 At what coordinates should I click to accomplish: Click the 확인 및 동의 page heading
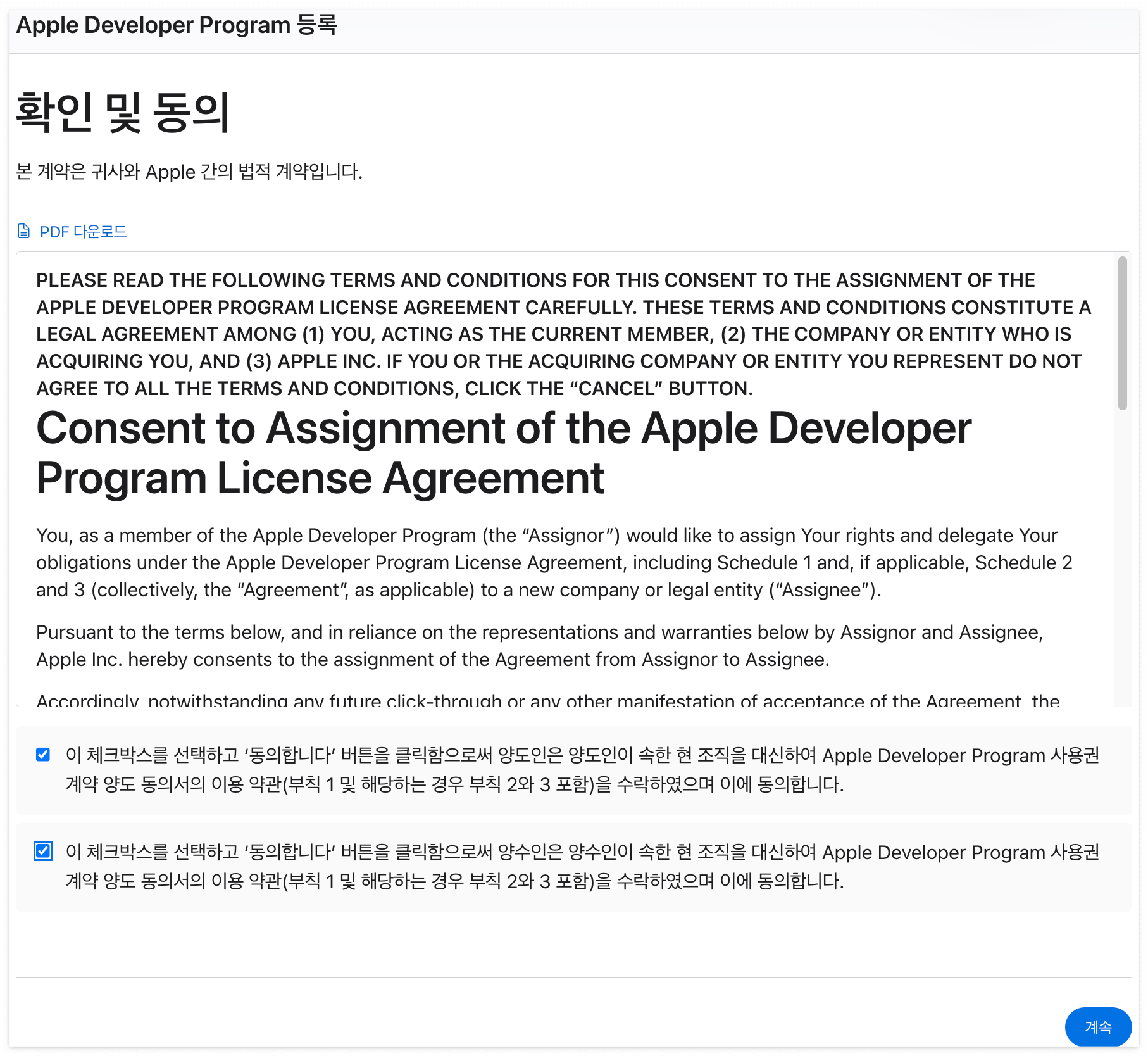click(x=123, y=112)
